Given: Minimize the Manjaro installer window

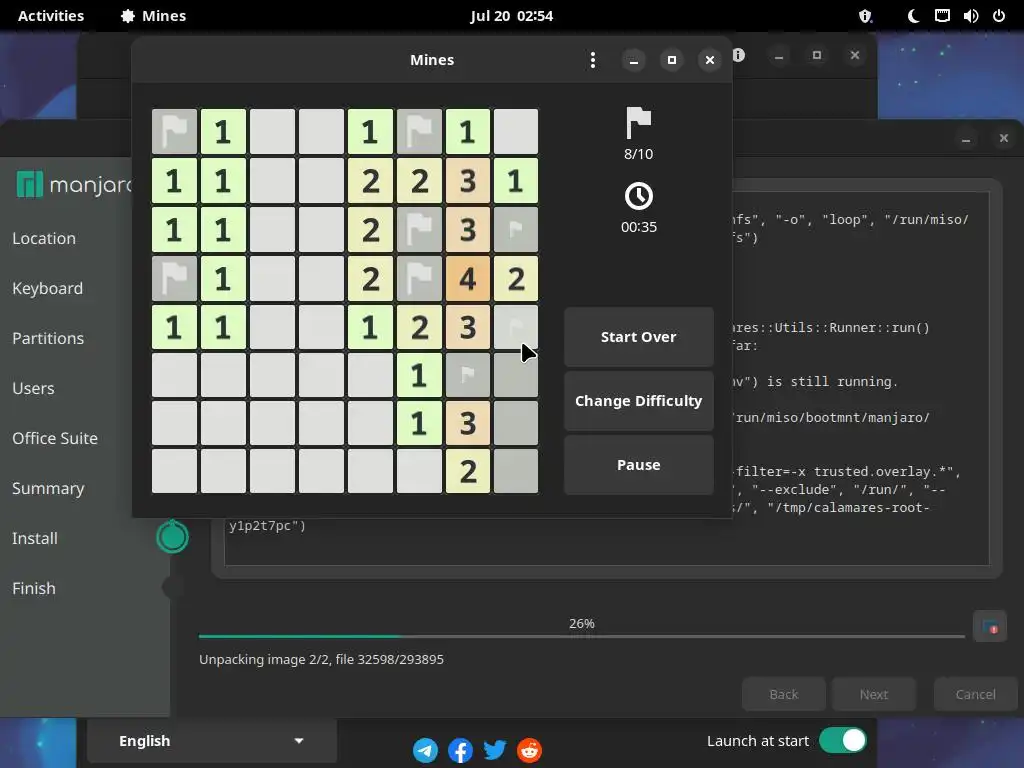Looking at the screenshot, I should tap(966, 138).
